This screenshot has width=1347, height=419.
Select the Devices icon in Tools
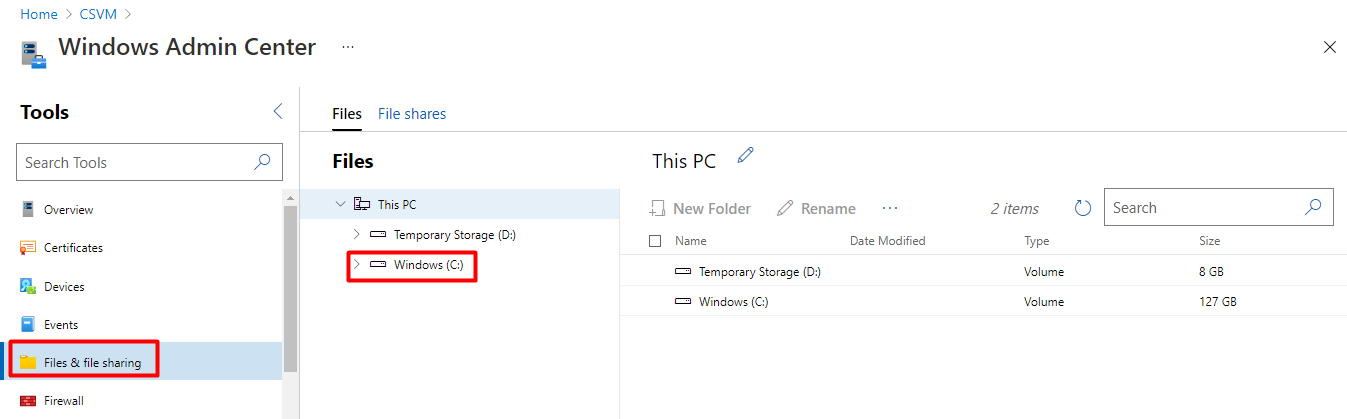click(28, 286)
